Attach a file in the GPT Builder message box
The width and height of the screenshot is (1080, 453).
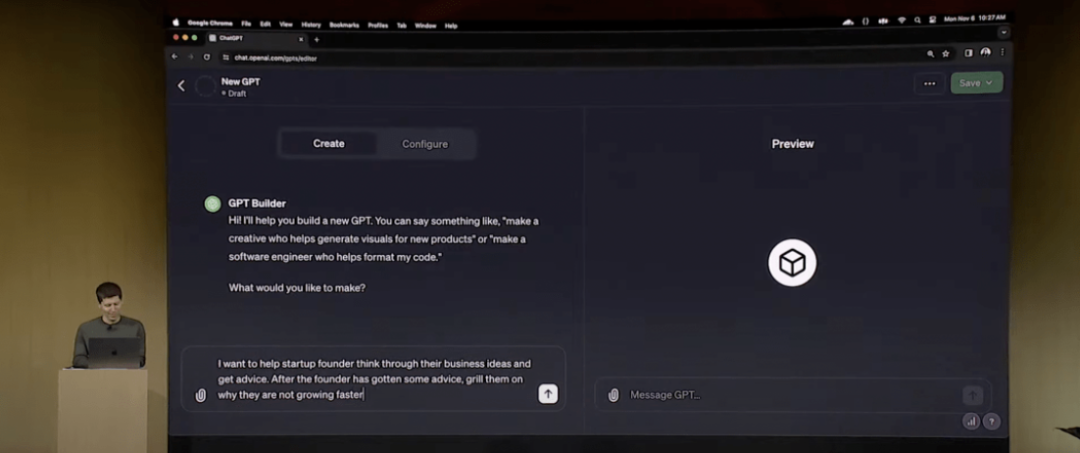(x=200, y=395)
